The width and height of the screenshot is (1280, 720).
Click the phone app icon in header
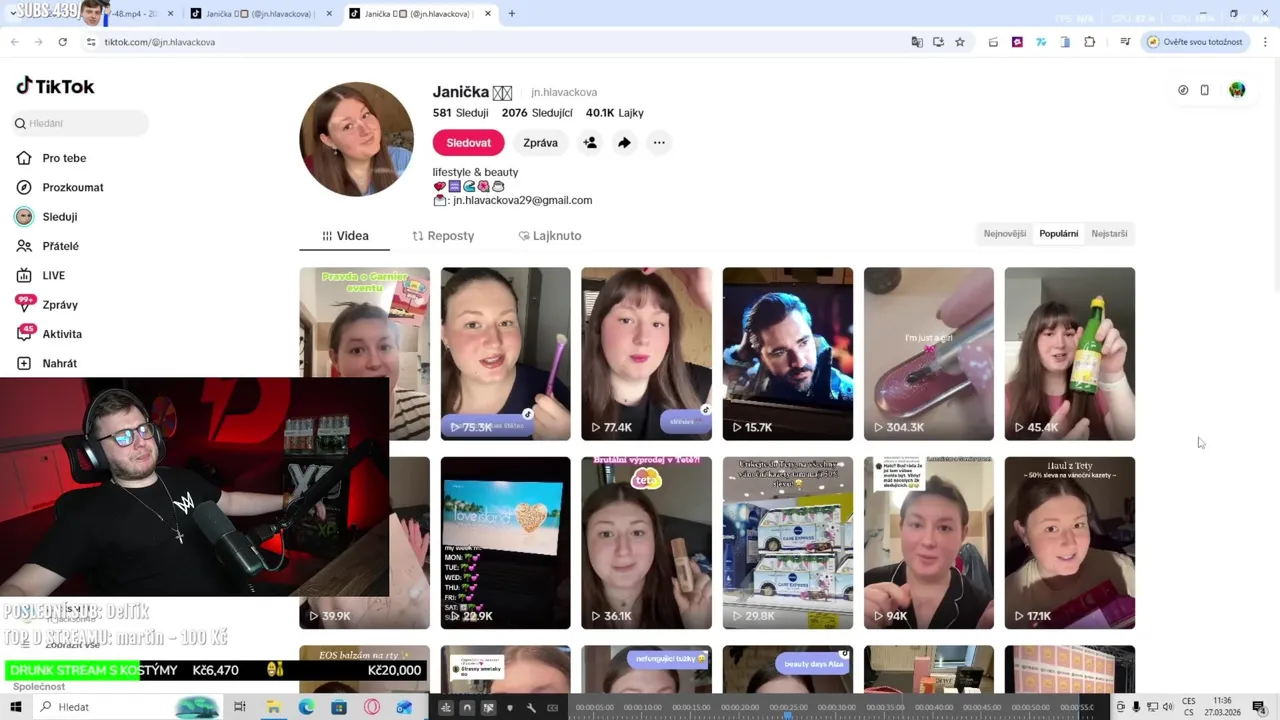(x=1205, y=90)
